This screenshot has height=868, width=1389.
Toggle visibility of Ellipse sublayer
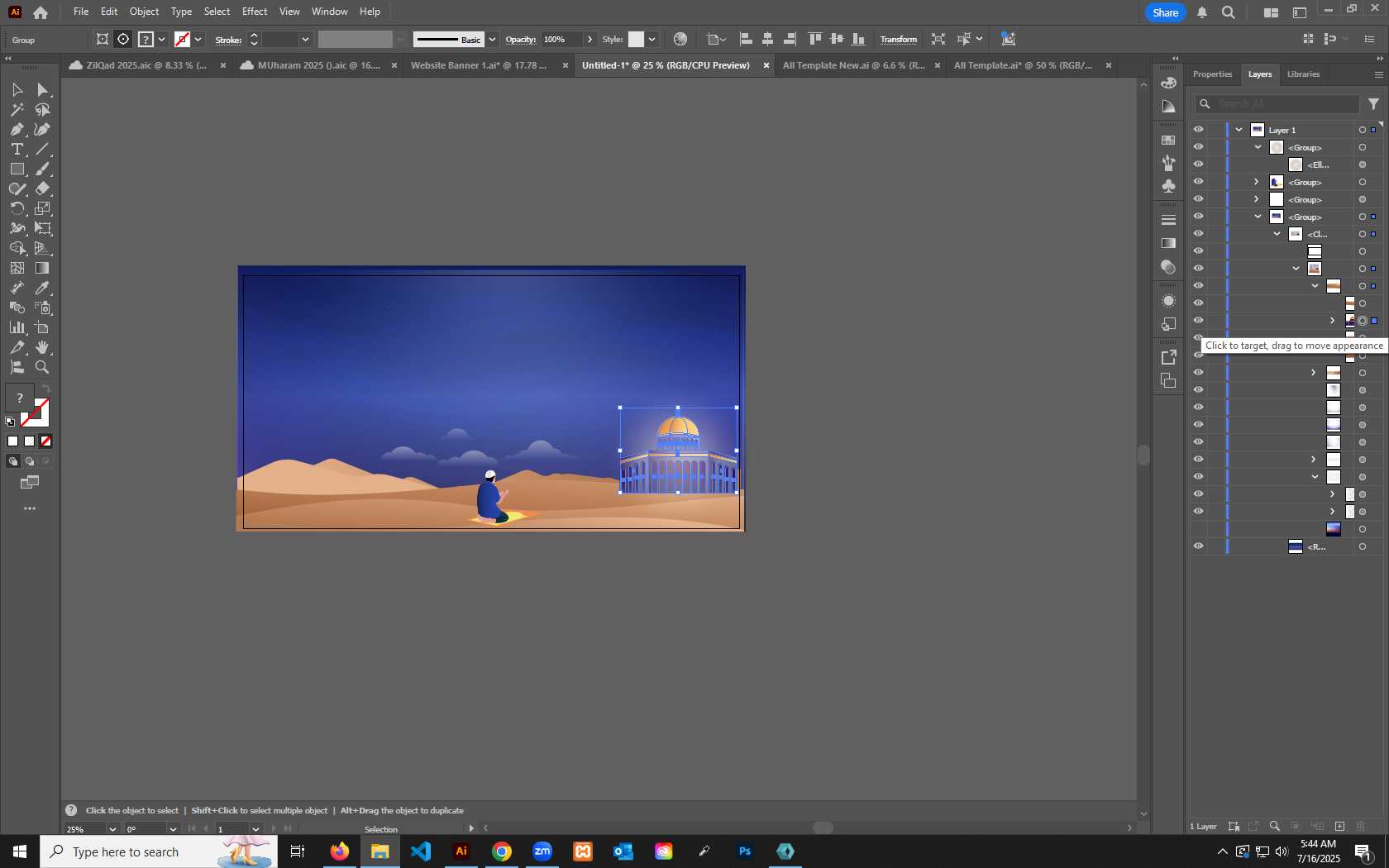click(x=1198, y=165)
